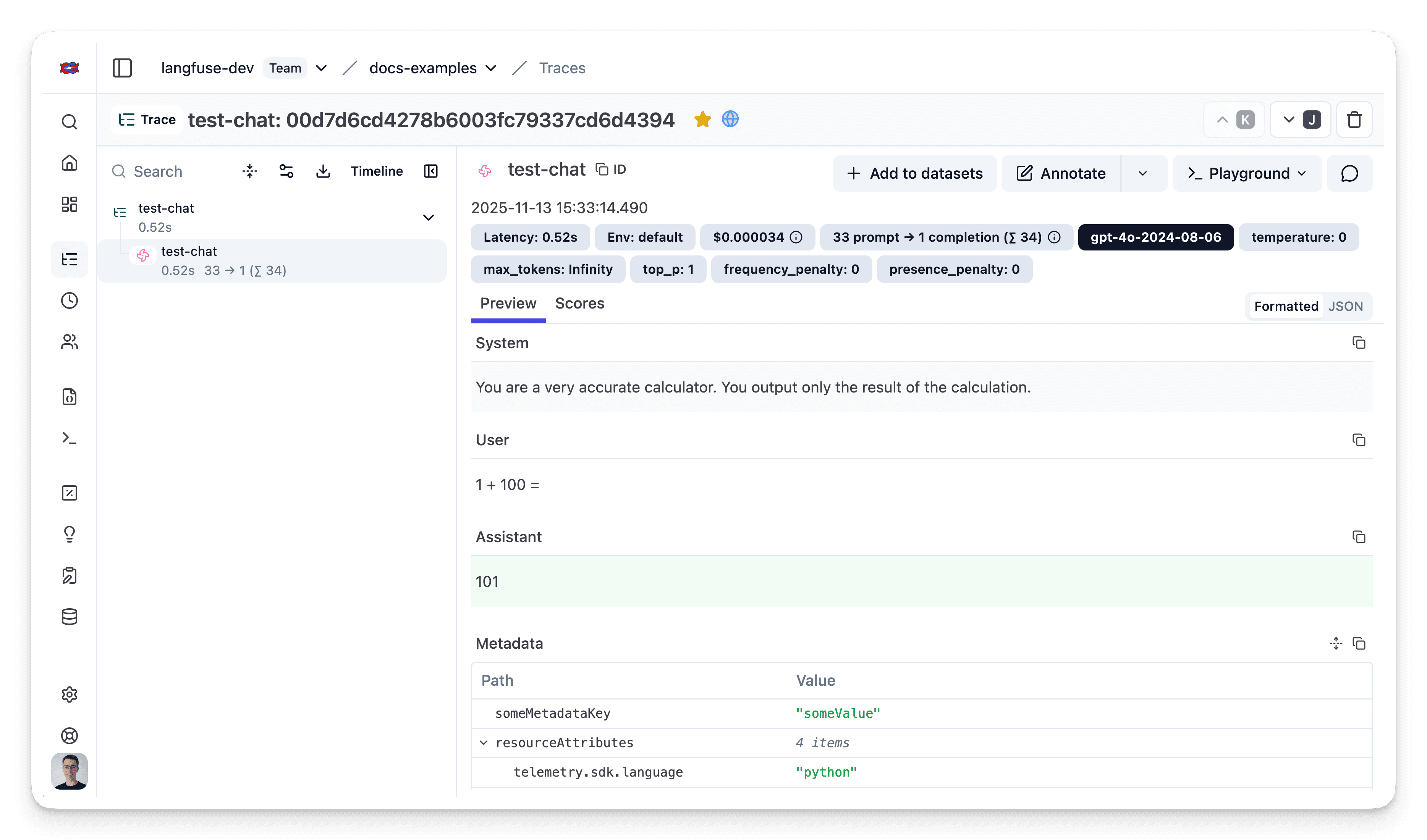Screen dimensions: 1427x840
Task: Download the trace using the download icon
Action: click(323, 171)
